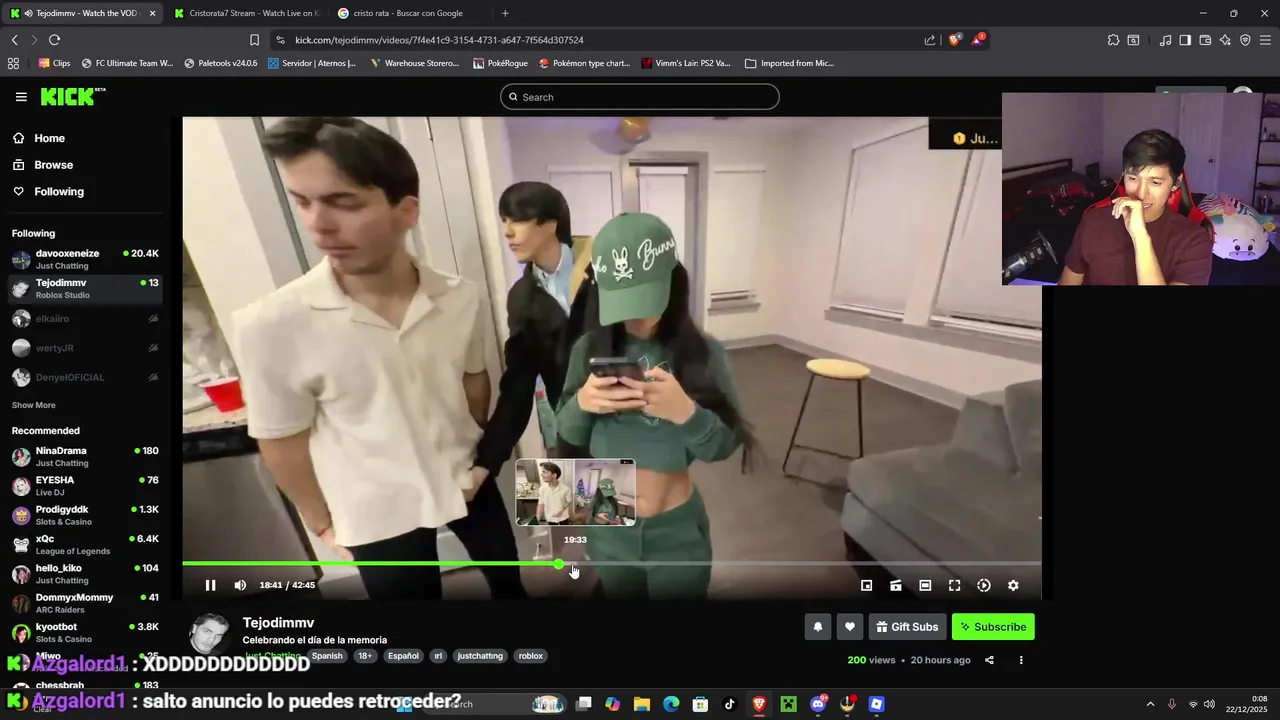Image resolution: width=1280 pixels, height=720 pixels.
Task: Open a new browser tab
Action: 505,13
